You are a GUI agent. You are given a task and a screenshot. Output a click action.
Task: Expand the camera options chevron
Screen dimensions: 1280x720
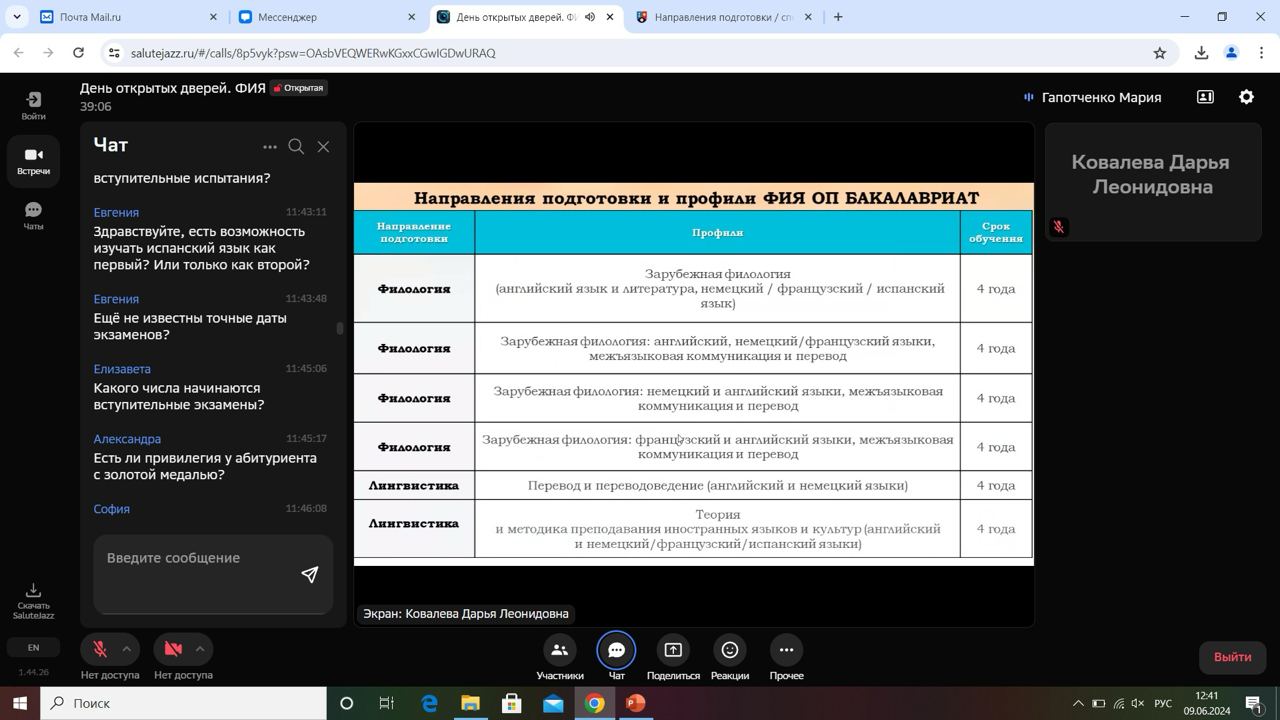pyautogui.click(x=200, y=649)
